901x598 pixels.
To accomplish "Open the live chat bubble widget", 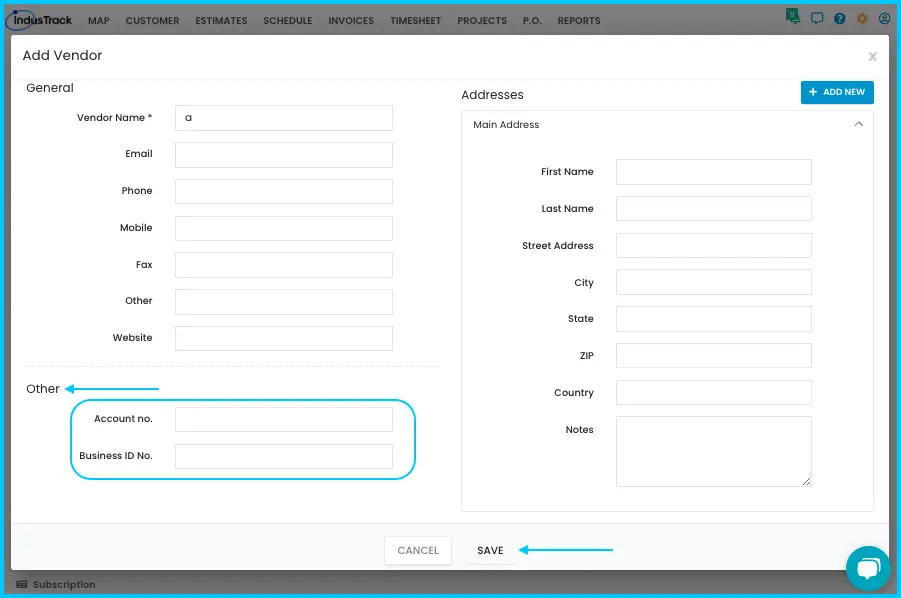I will [x=868, y=568].
